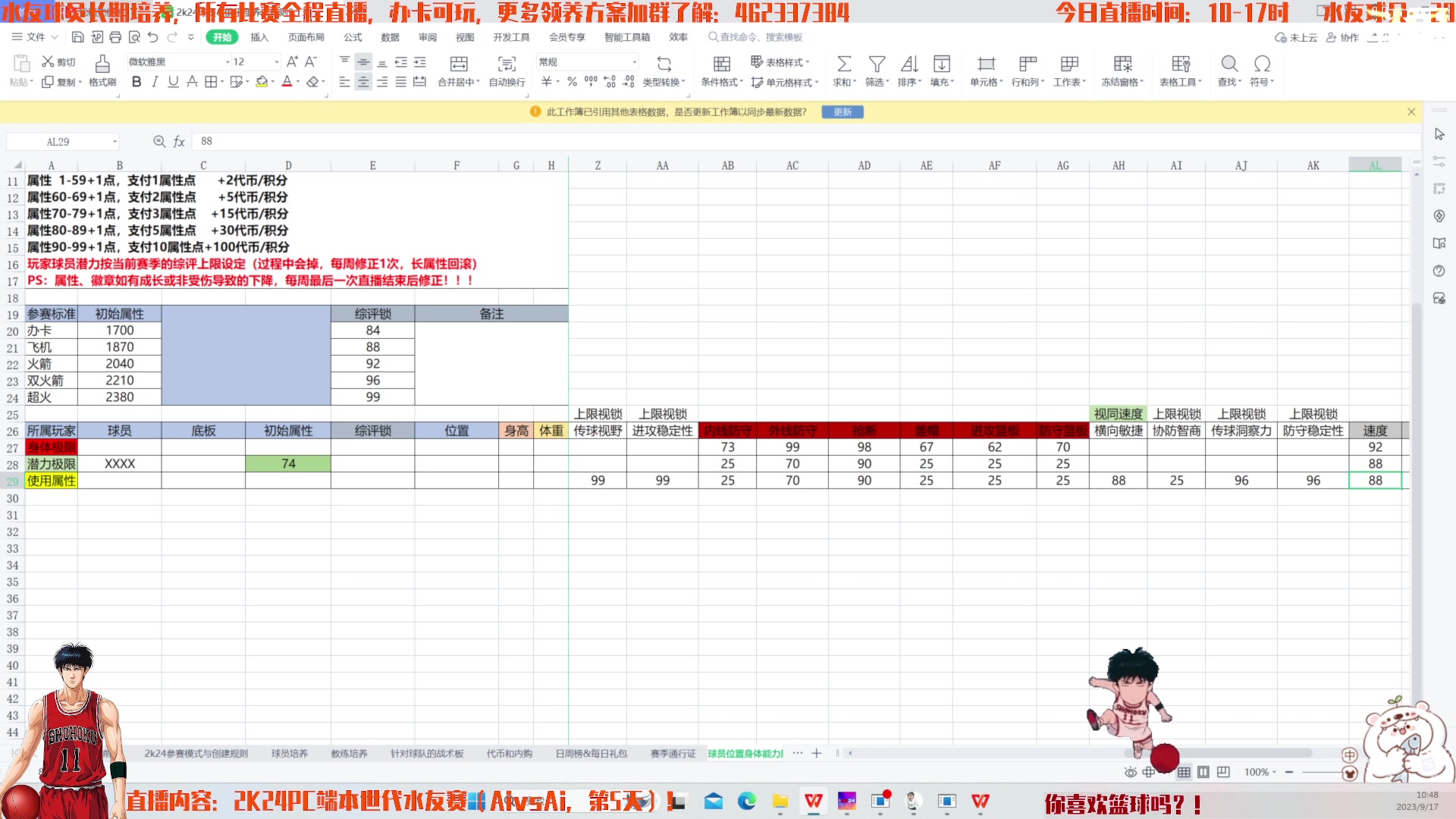1456x819 pixels.
Task: Click the Increase Font Size (A+) icon
Action: click(x=292, y=61)
